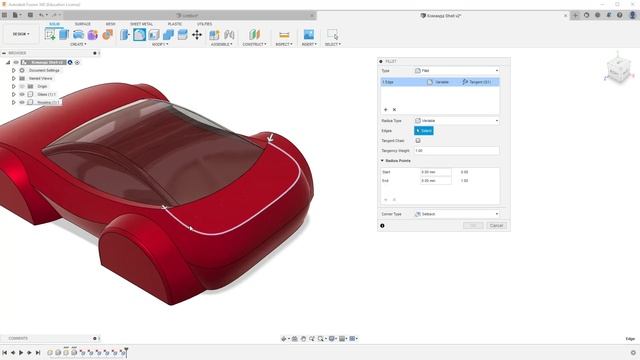Screen dimensions: 640x360
Task: Select the Revolve tool icon
Action: (x=78, y=34)
